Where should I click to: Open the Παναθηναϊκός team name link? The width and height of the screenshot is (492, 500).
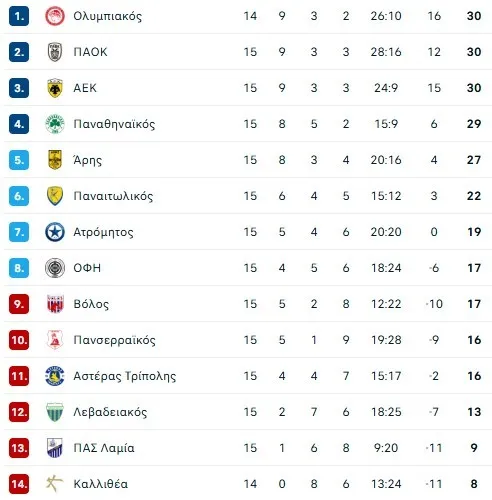click(114, 124)
